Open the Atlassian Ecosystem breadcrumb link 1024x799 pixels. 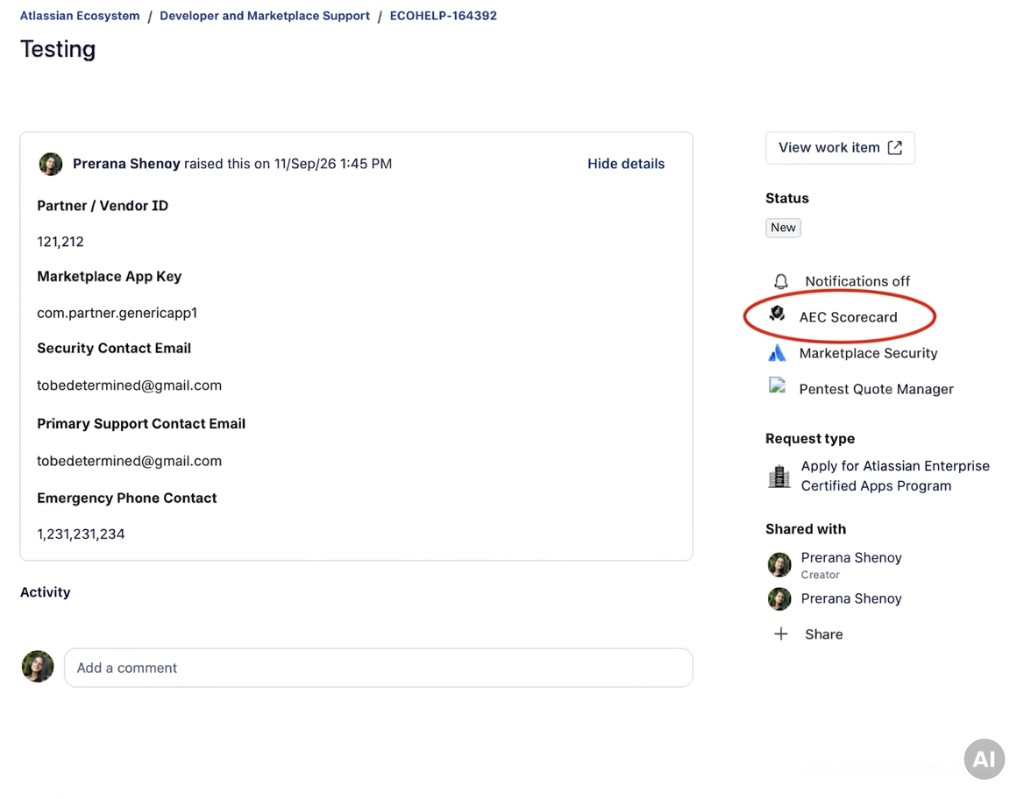80,16
